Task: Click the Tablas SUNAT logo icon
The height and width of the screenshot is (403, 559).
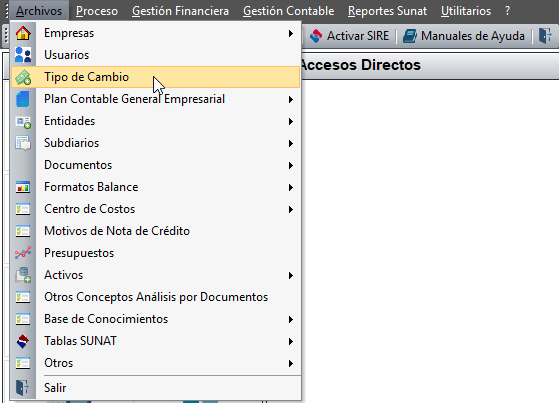Action: (x=23, y=341)
